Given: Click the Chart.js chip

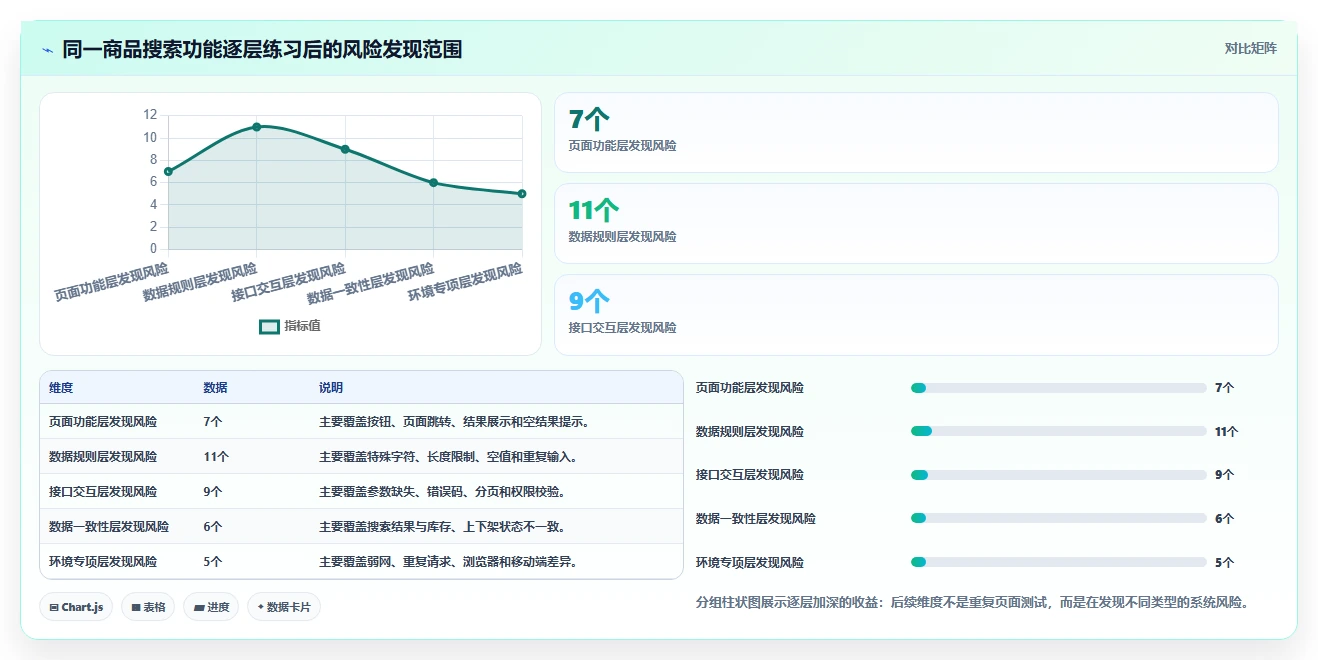Looking at the screenshot, I should (76, 607).
